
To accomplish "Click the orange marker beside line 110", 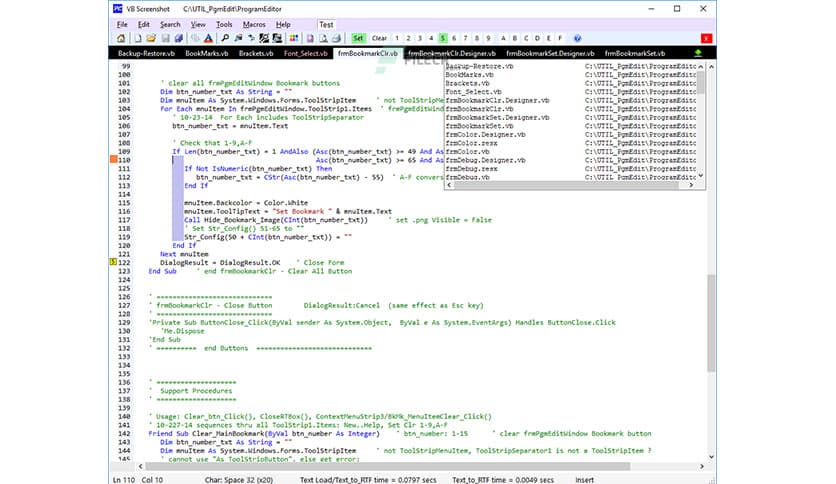I will 114,159.
